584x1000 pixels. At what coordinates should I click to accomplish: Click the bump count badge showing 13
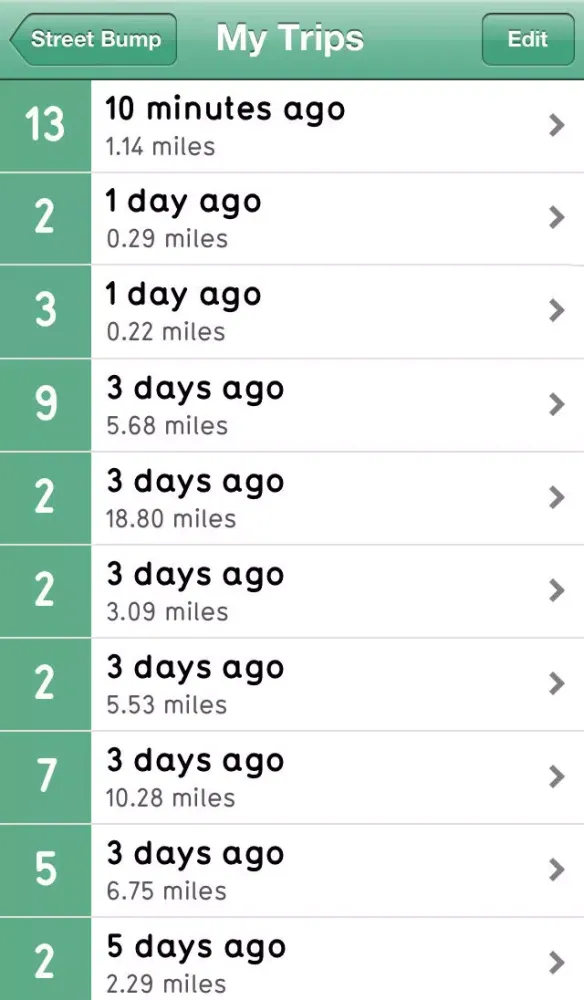[x=45, y=126]
